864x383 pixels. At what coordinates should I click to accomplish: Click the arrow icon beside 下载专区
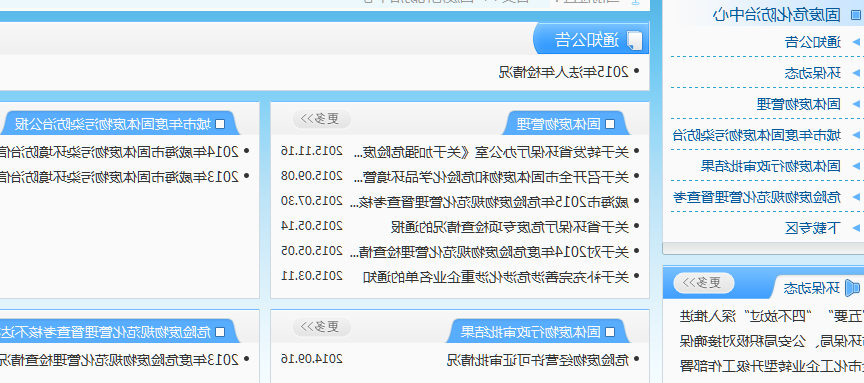click(856, 228)
